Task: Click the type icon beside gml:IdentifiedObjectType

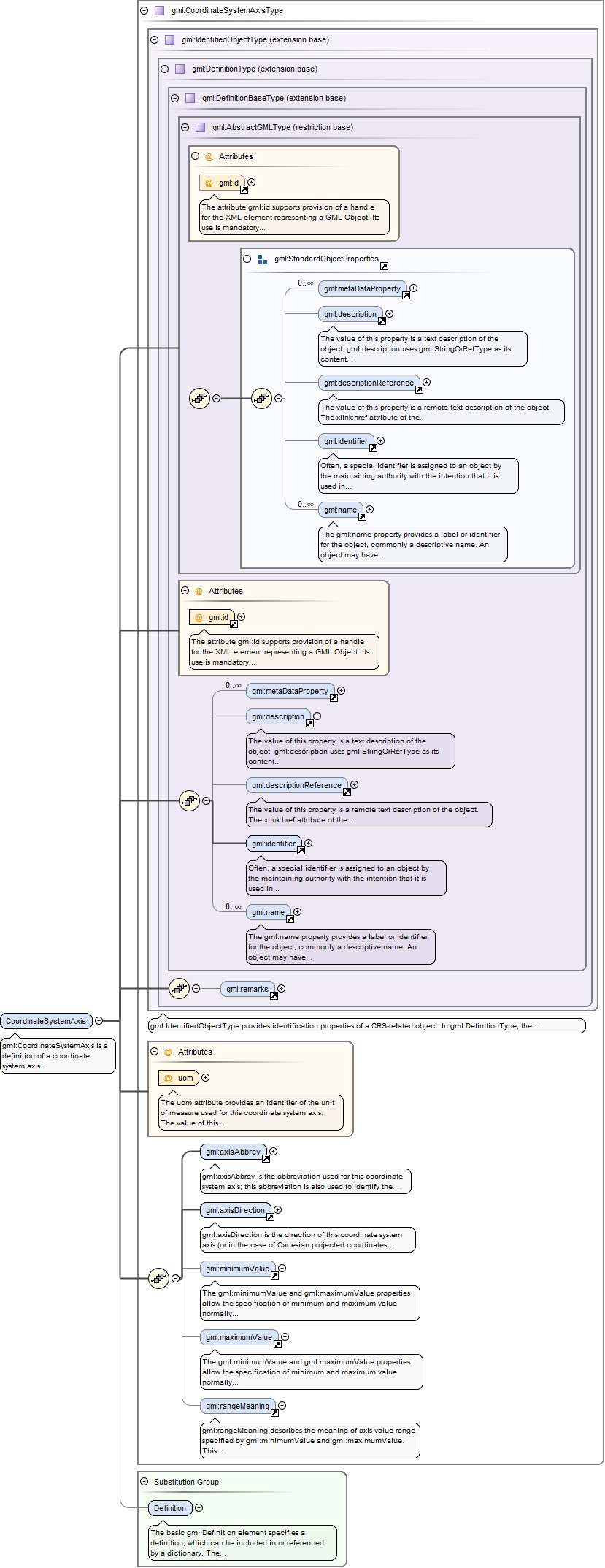Action: [169, 40]
